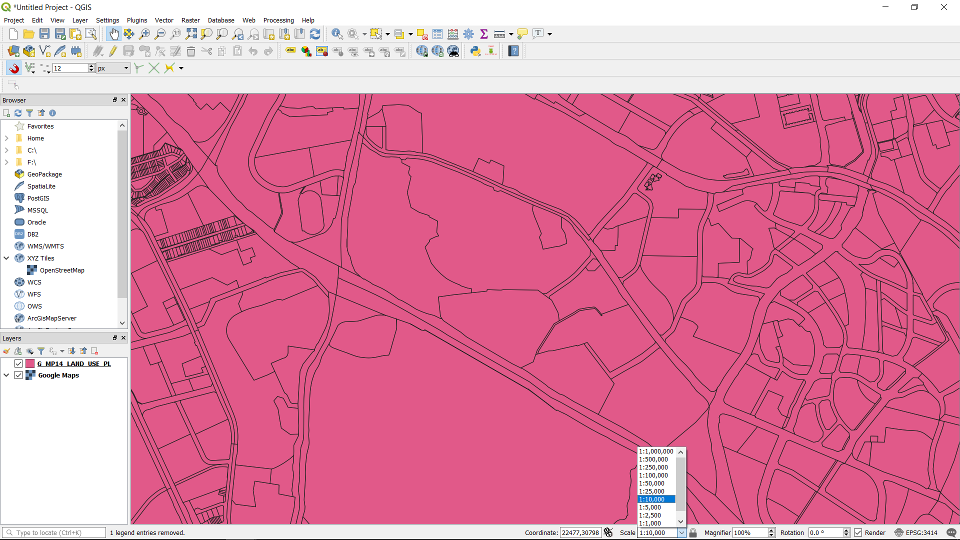Click the Coordinate input field
The height and width of the screenshot is (540, 960).
[580, 533]
